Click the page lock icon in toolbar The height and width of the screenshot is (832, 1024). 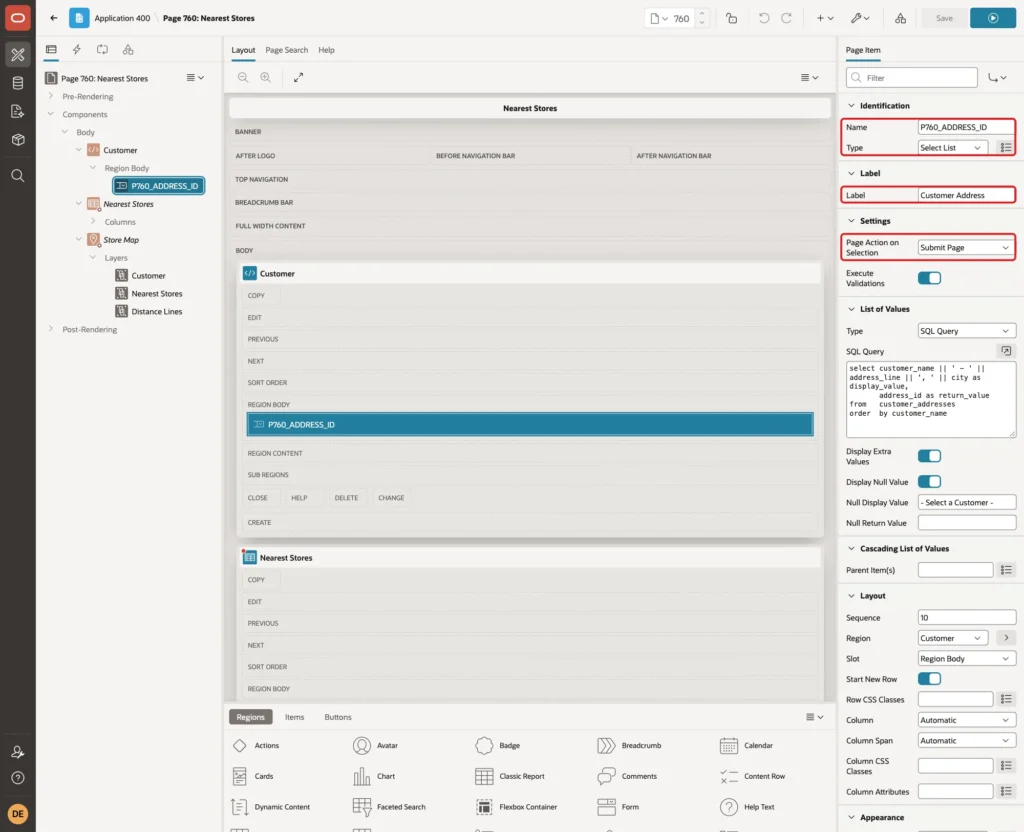tap(732, 18)
